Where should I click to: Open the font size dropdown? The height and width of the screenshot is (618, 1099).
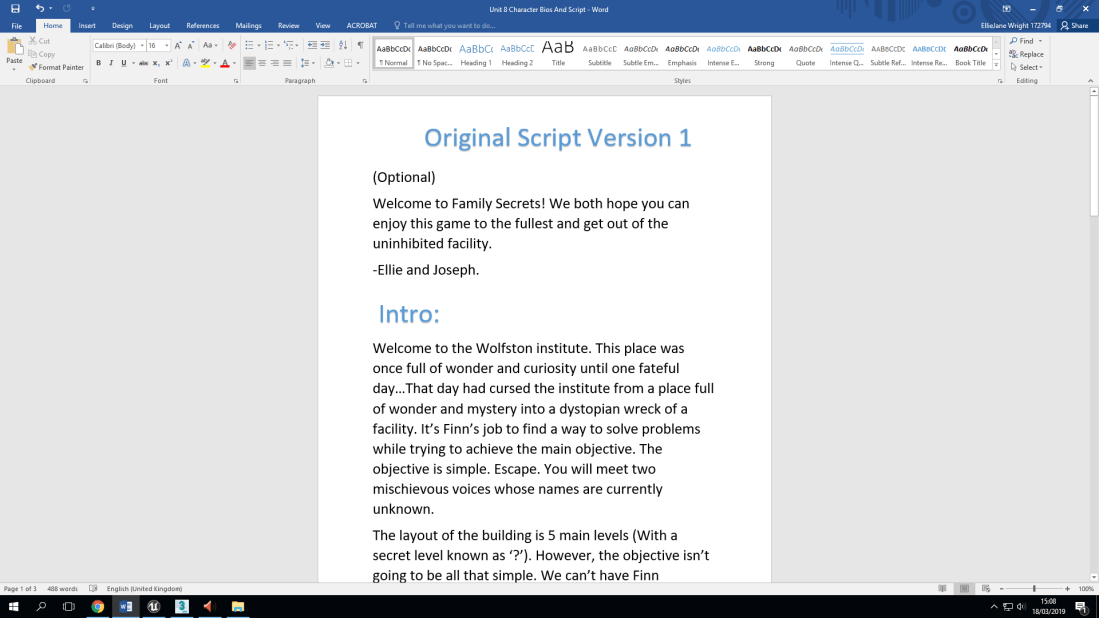coord(166,45)
